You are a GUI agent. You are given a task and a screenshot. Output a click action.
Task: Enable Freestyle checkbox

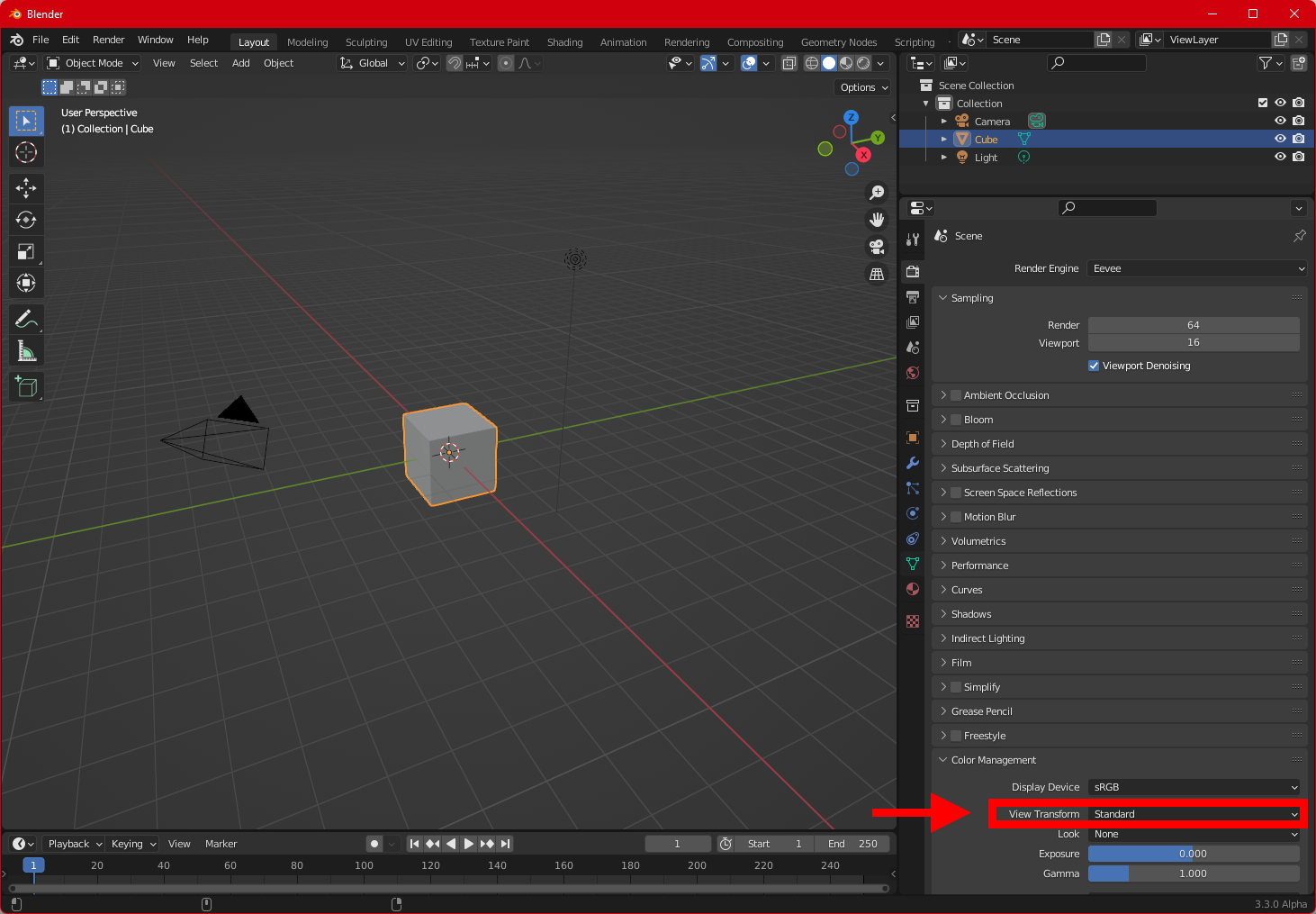956,736
